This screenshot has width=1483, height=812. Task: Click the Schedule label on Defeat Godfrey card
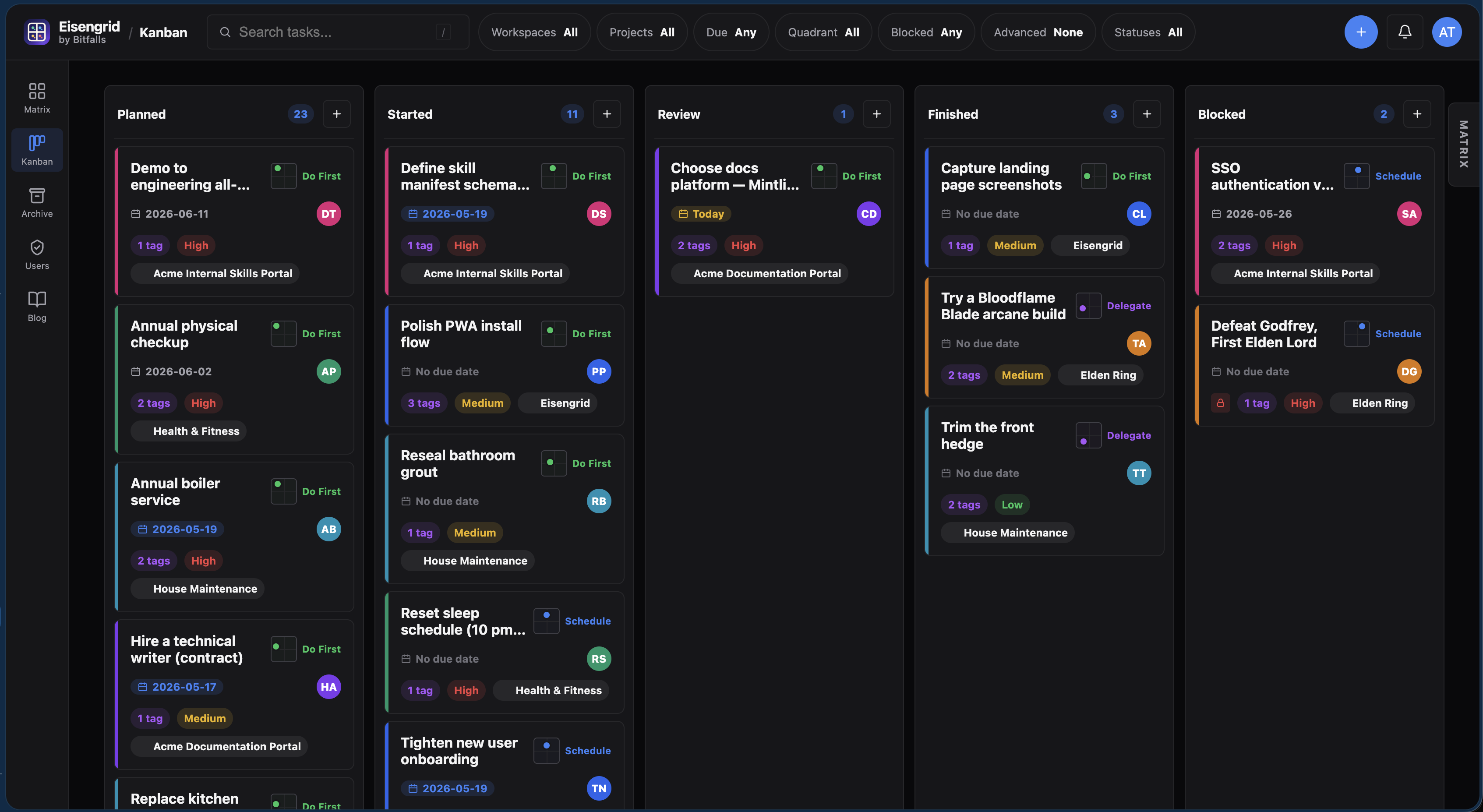coord(1398,334)
